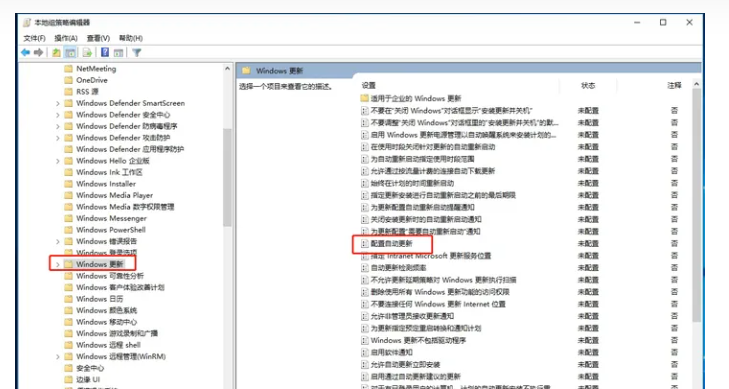The height and width of the screenshot is (389, 729).
Task: Click settings list scrollbar up arrow
Action: point(696,84)
